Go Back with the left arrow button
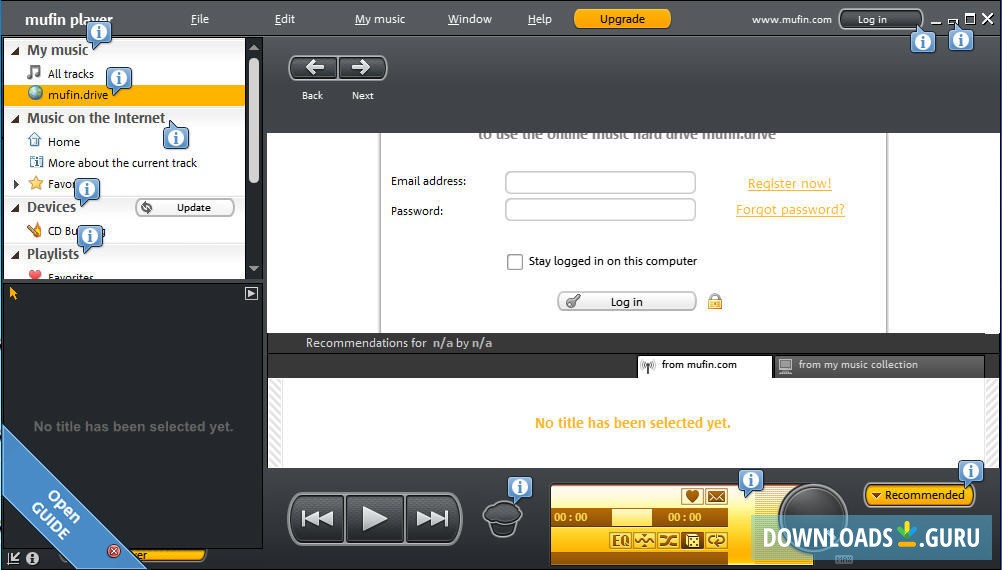 (x=313, y=68)
